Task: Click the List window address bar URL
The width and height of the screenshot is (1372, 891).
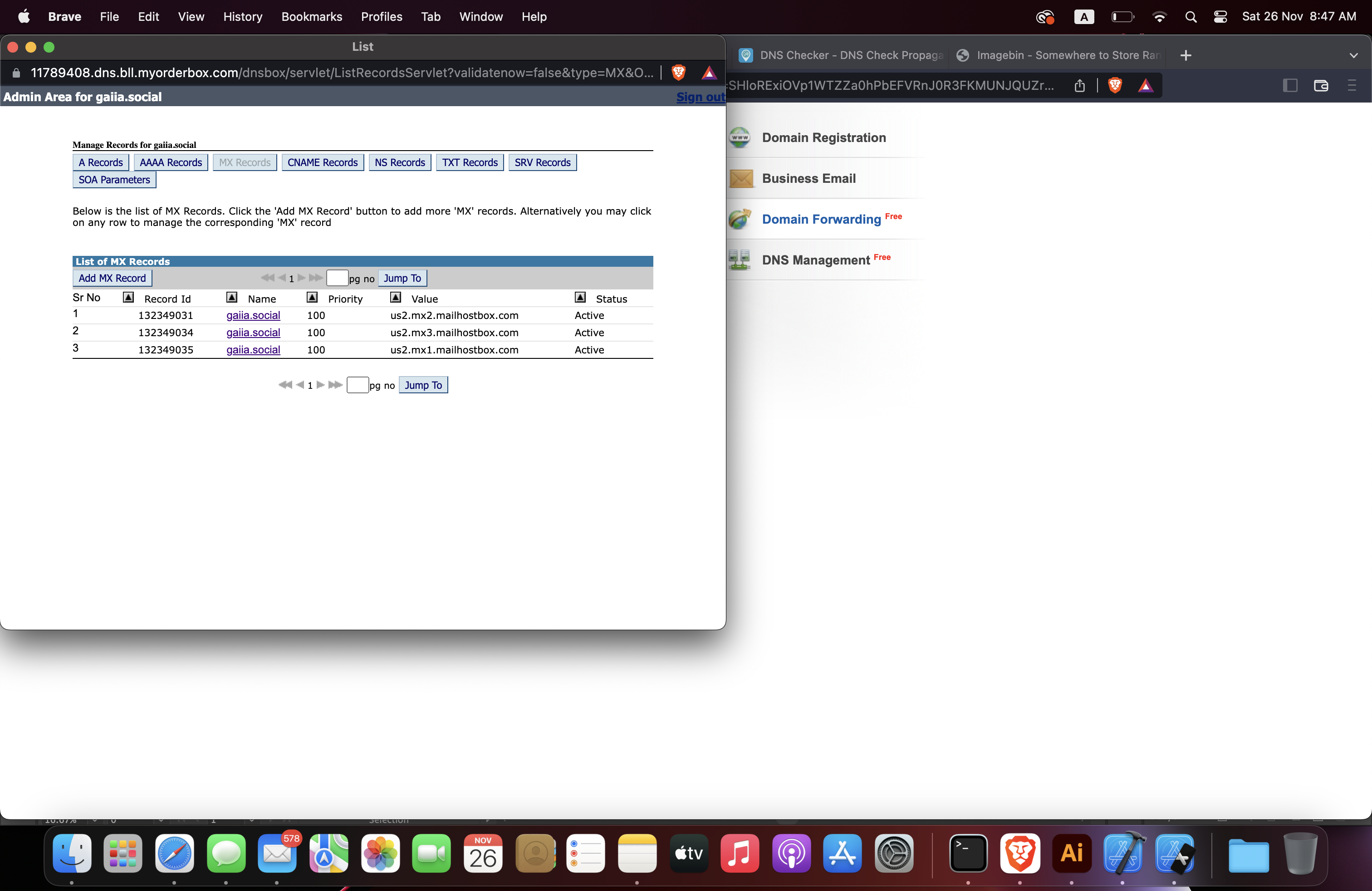Action: [343, 73]
